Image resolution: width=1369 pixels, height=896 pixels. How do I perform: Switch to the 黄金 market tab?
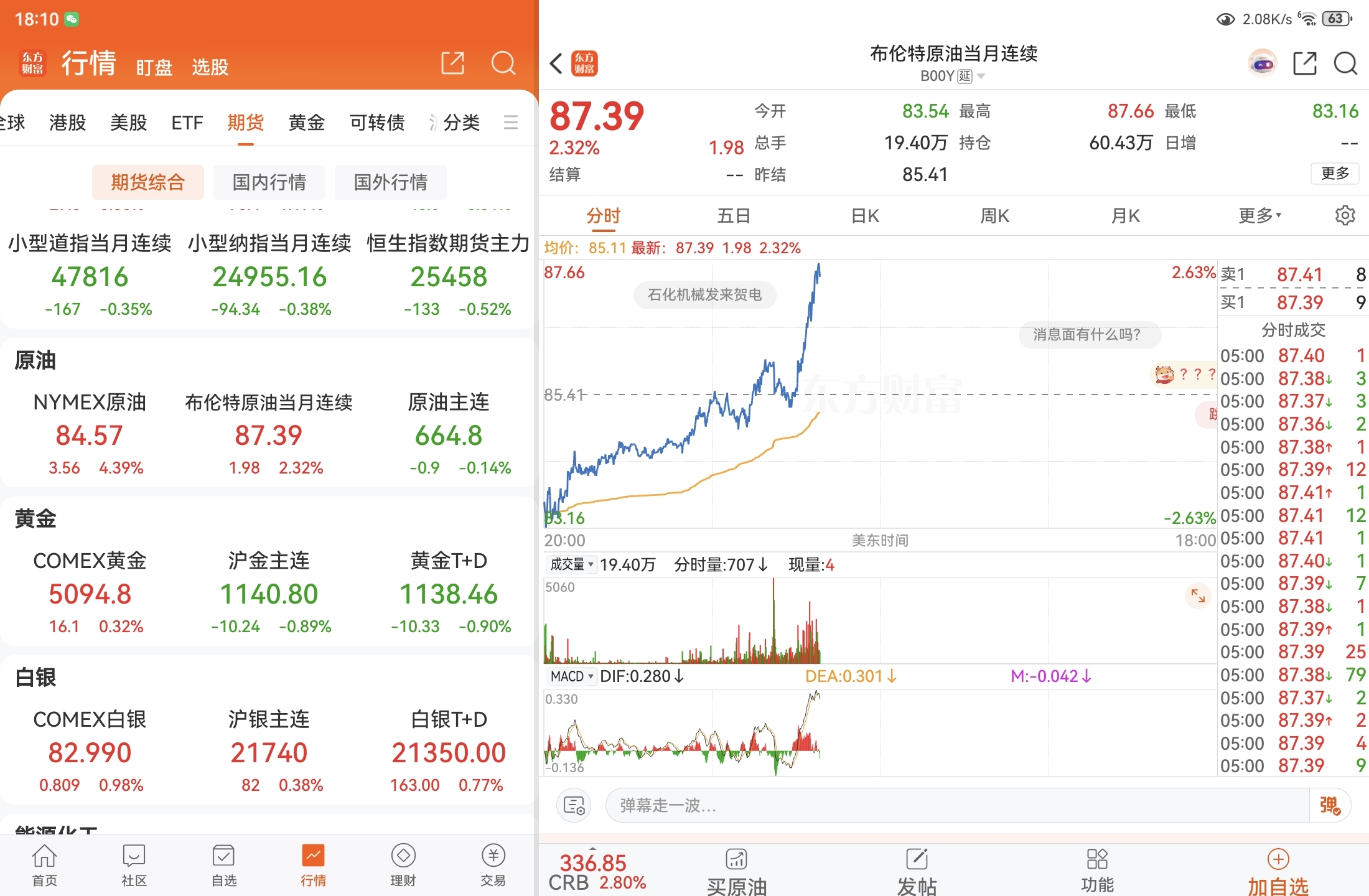click(x=306, y=122)
